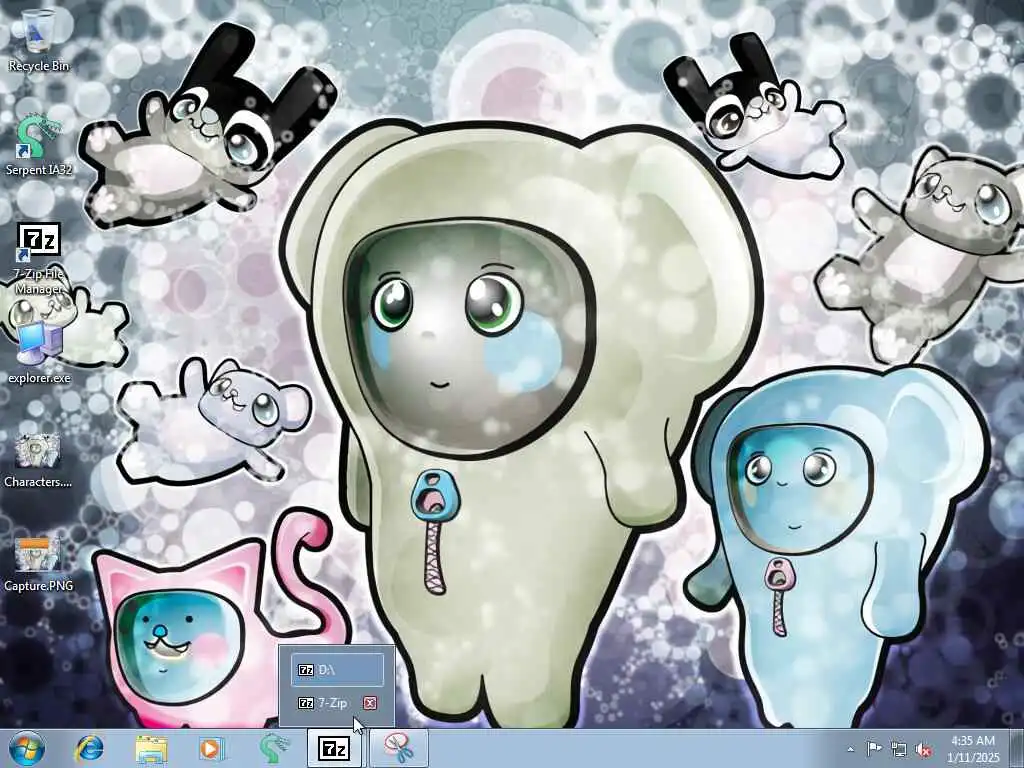This screenshot has width=1024, height=768.
Task: Click the muted volume tray icon
Action: pos(923,749)
